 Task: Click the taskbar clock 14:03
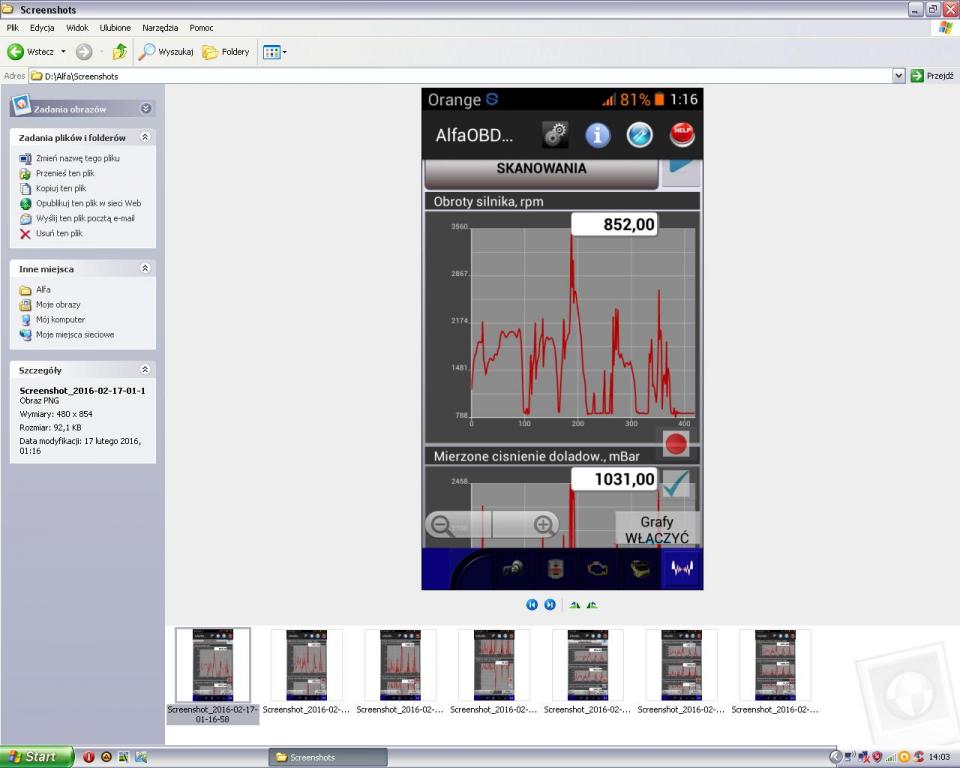click(939, 758)
